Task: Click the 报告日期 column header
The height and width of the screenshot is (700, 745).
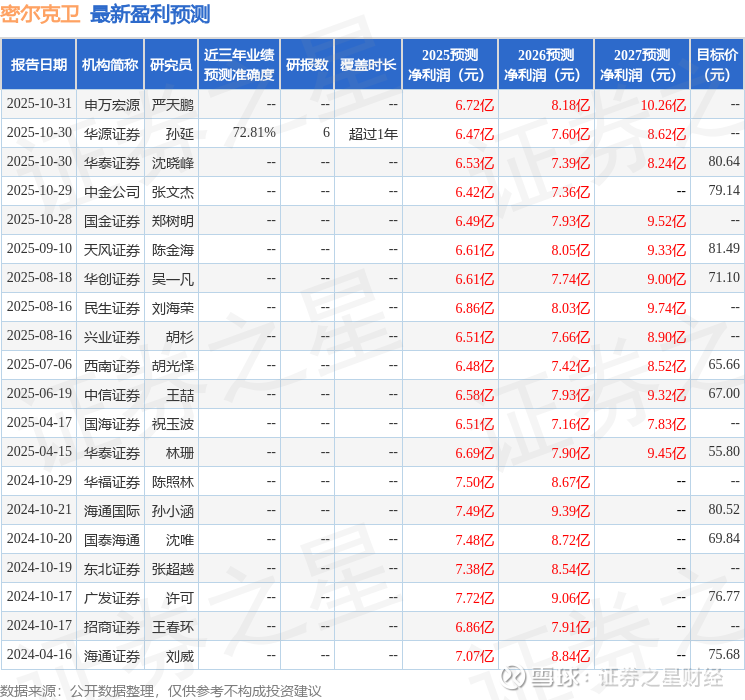Action: pyautogui.click(x=39, y=65)
